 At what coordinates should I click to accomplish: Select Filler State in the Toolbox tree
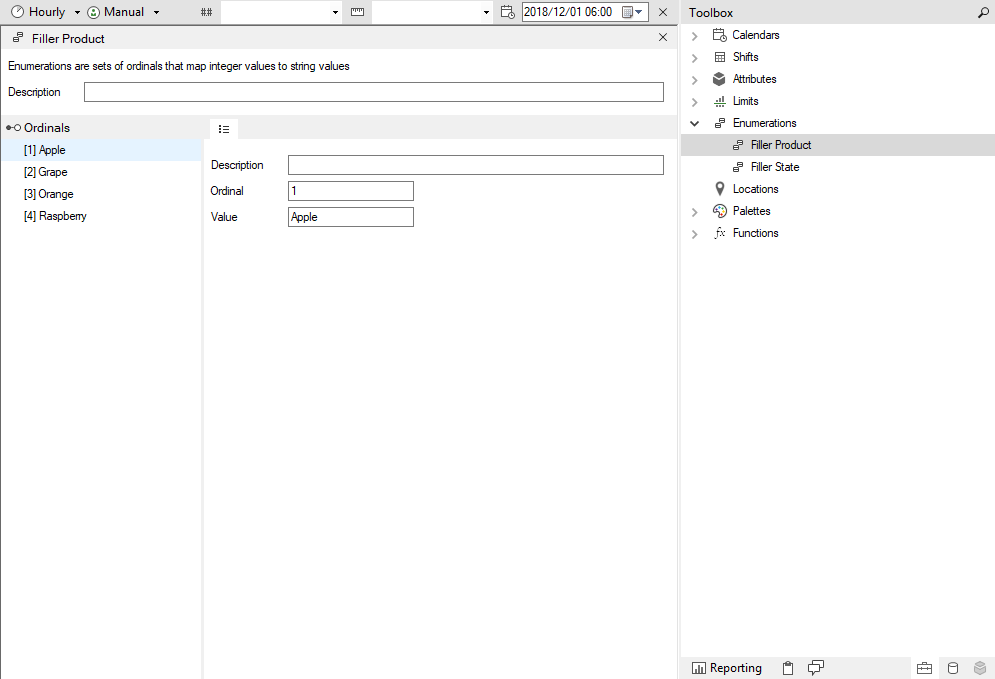(775, 167)
